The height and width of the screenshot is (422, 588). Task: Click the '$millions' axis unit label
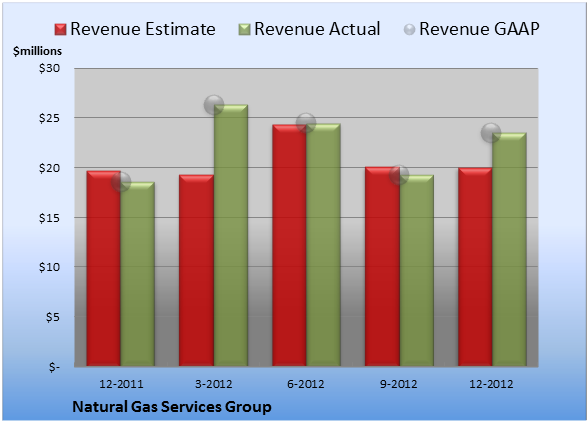pos(38,51)
